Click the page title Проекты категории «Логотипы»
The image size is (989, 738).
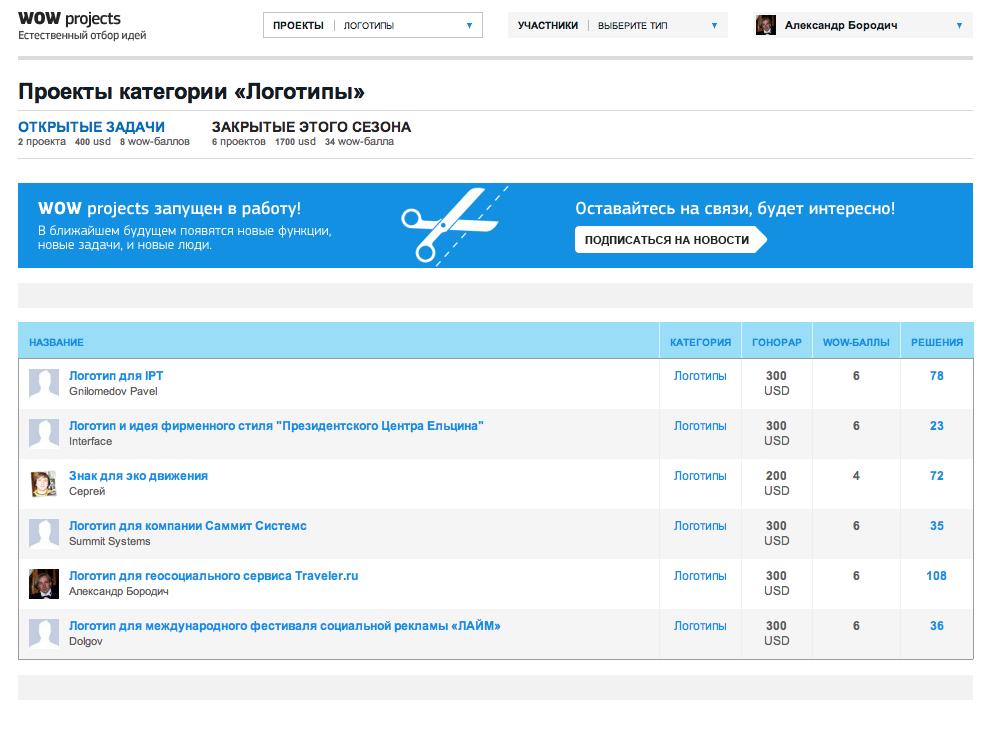coord(191,91)
